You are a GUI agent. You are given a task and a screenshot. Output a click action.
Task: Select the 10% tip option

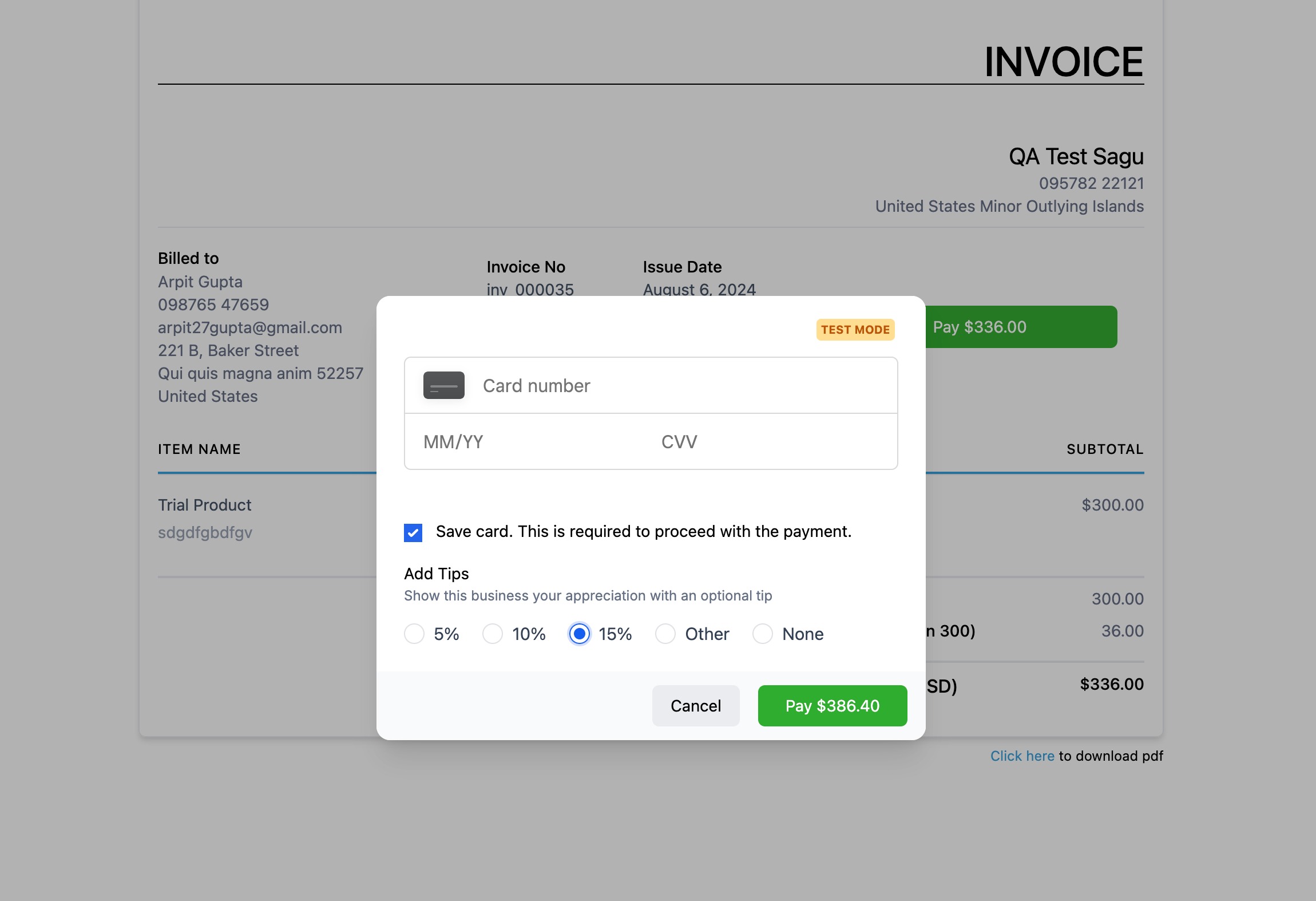493,634
